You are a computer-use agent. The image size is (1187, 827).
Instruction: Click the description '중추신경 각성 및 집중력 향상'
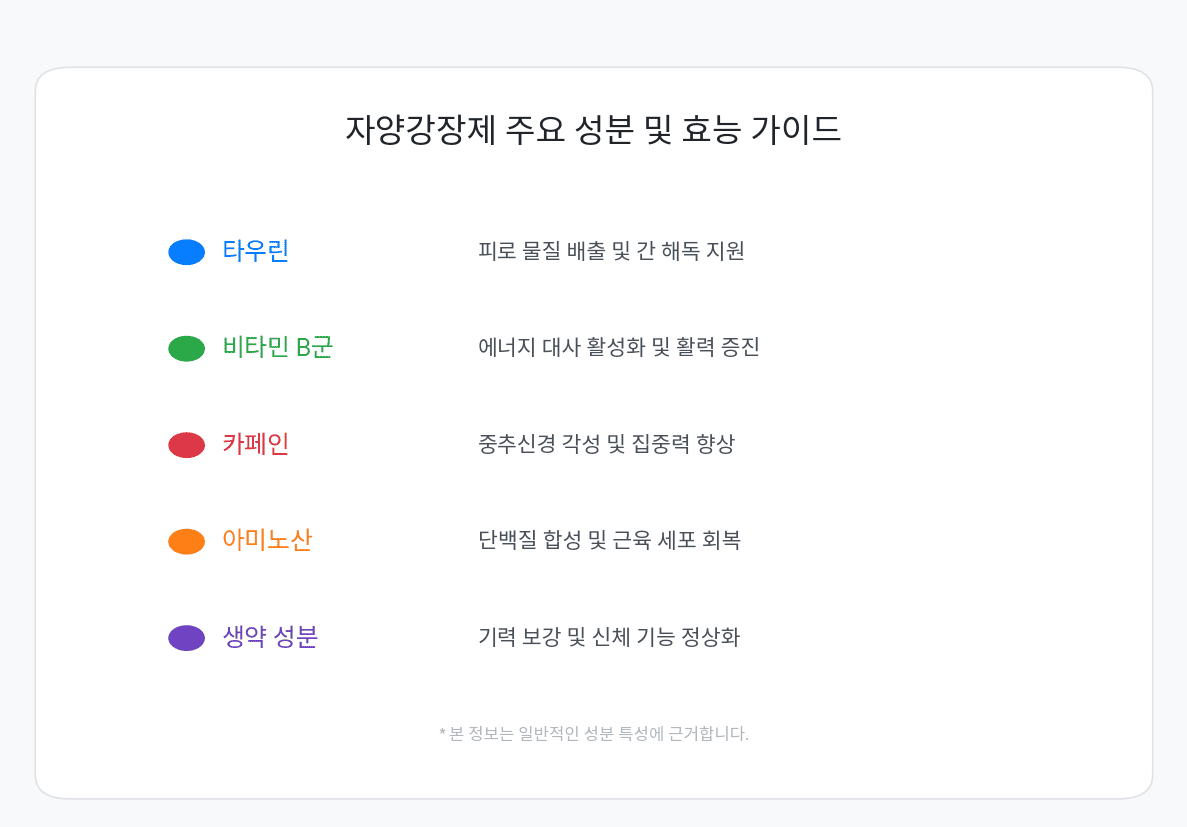(x=606, y=444)
